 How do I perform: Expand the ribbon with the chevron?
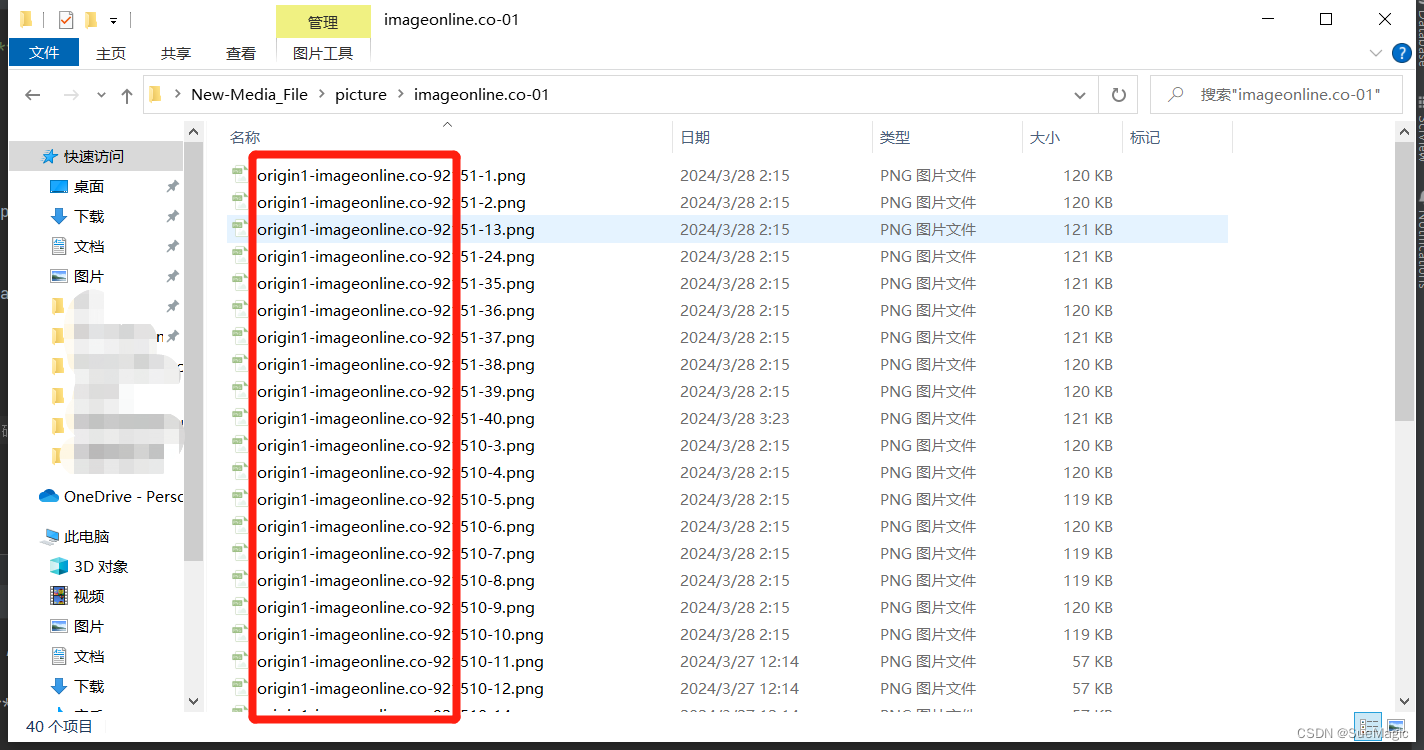point(1376,53)
